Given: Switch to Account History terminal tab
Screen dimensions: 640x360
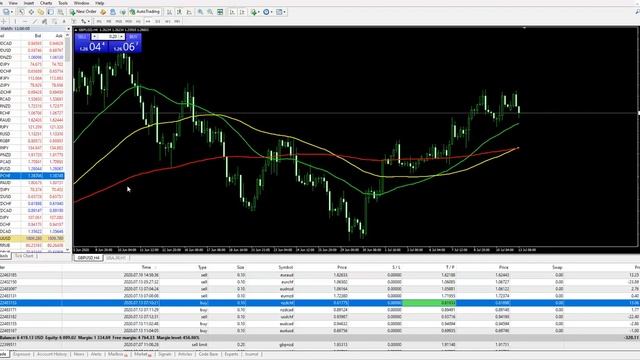Looking at the screenshot, I should (x=51, y=354).
